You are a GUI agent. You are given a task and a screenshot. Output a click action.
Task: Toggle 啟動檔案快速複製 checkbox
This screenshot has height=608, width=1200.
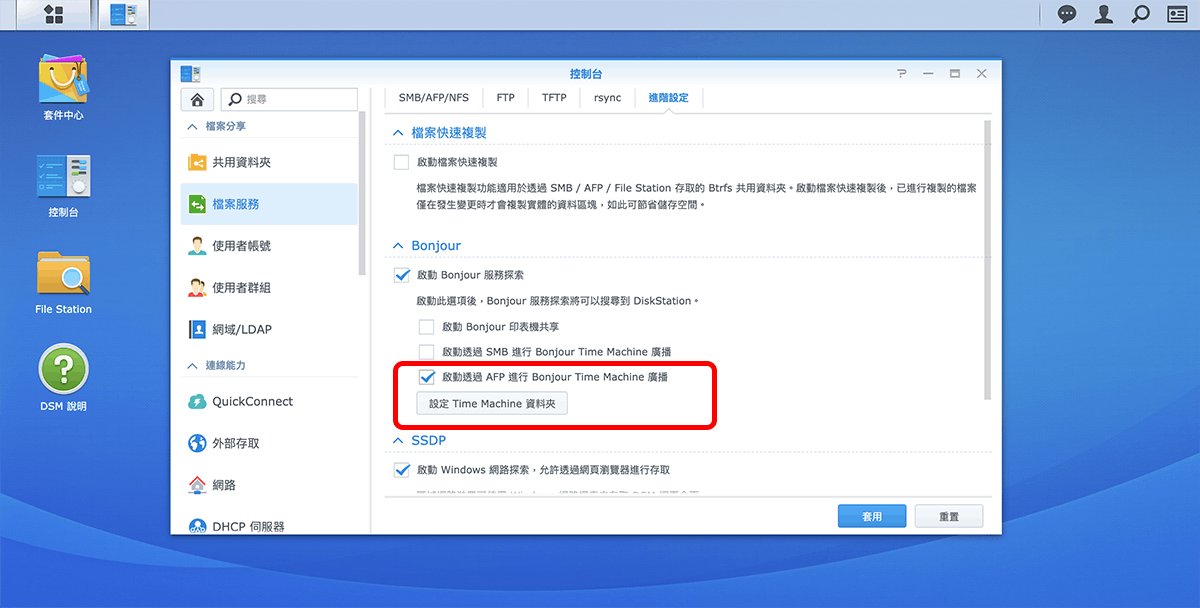point(401,162)
